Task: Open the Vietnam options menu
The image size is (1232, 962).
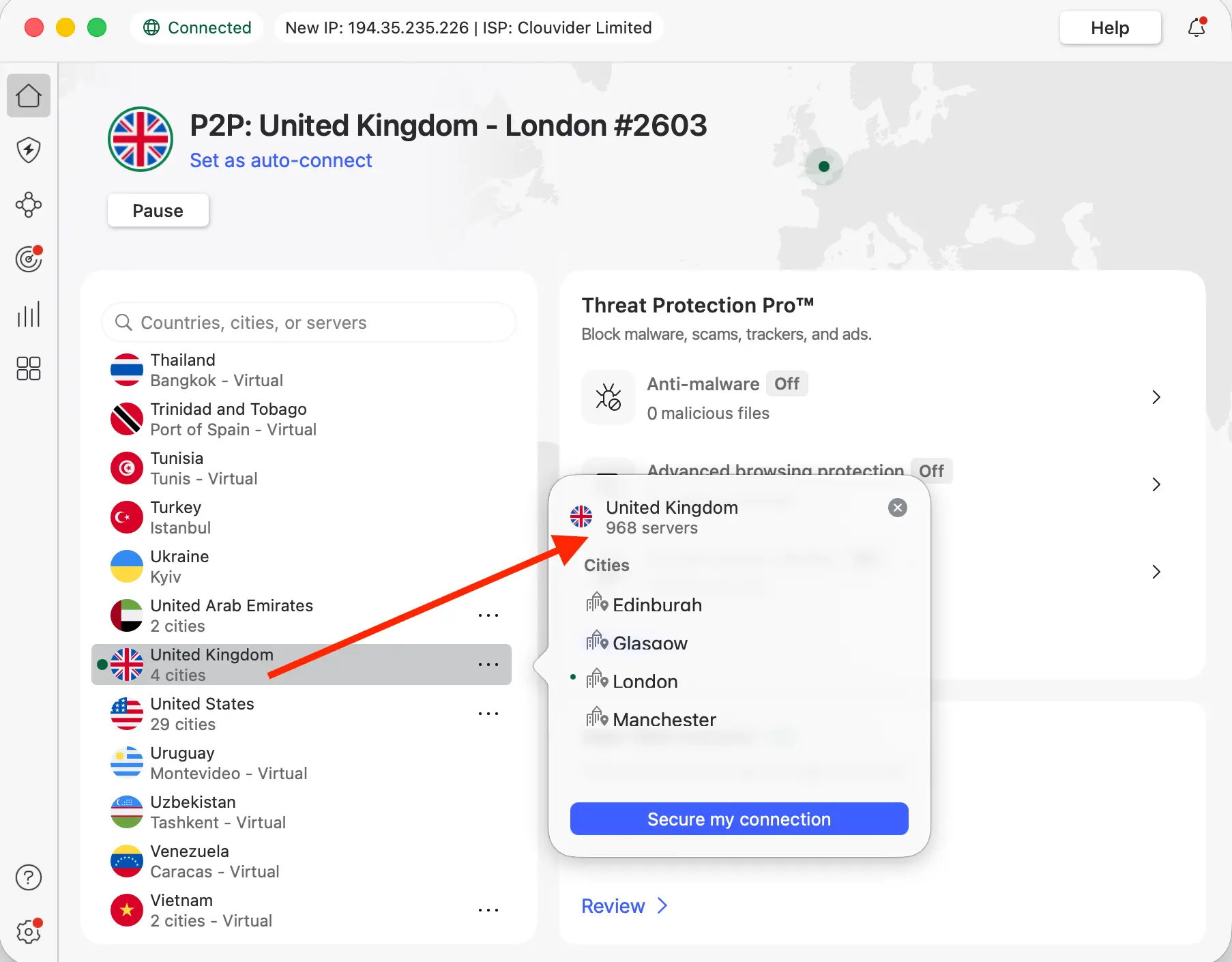Action: pos(488,910)
